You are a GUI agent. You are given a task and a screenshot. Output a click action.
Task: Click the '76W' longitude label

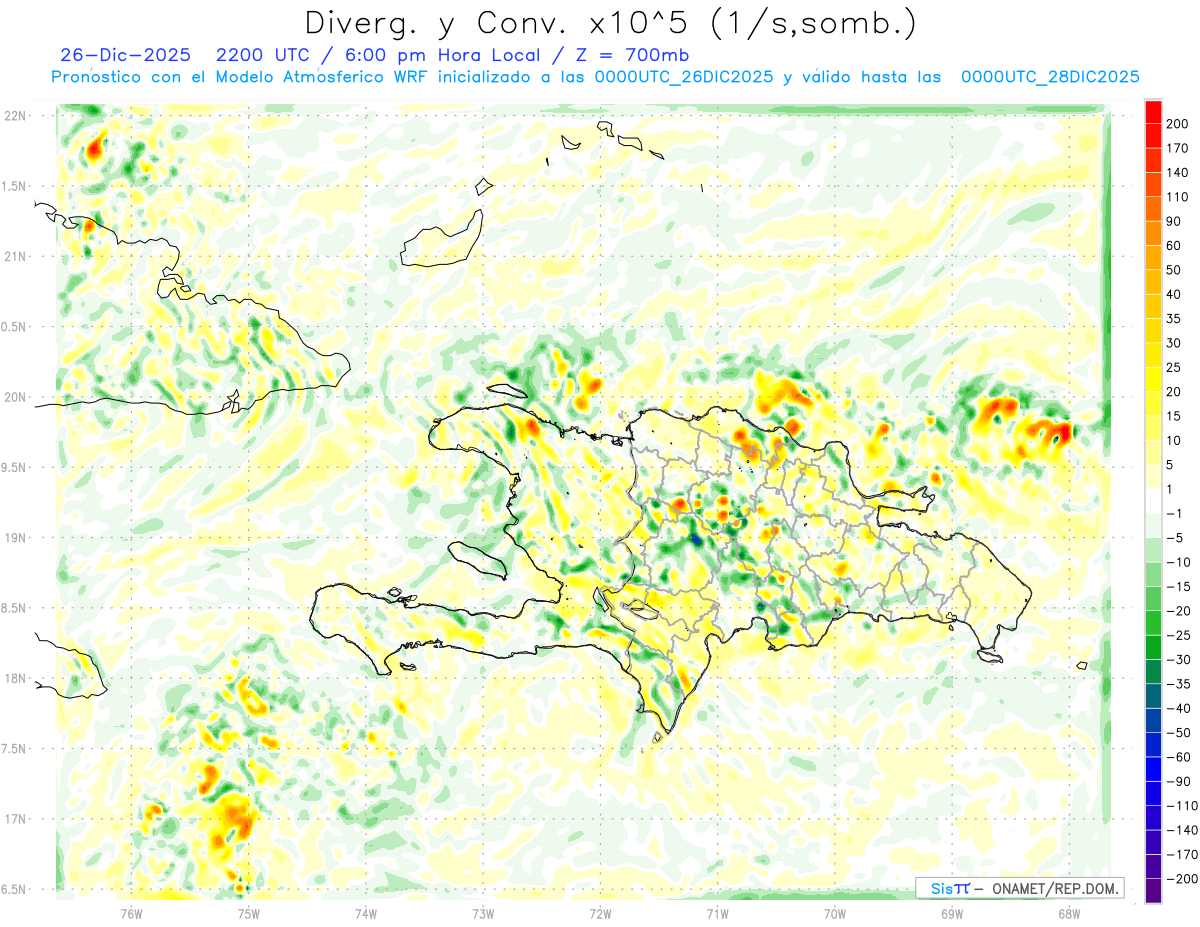point(131,914)
